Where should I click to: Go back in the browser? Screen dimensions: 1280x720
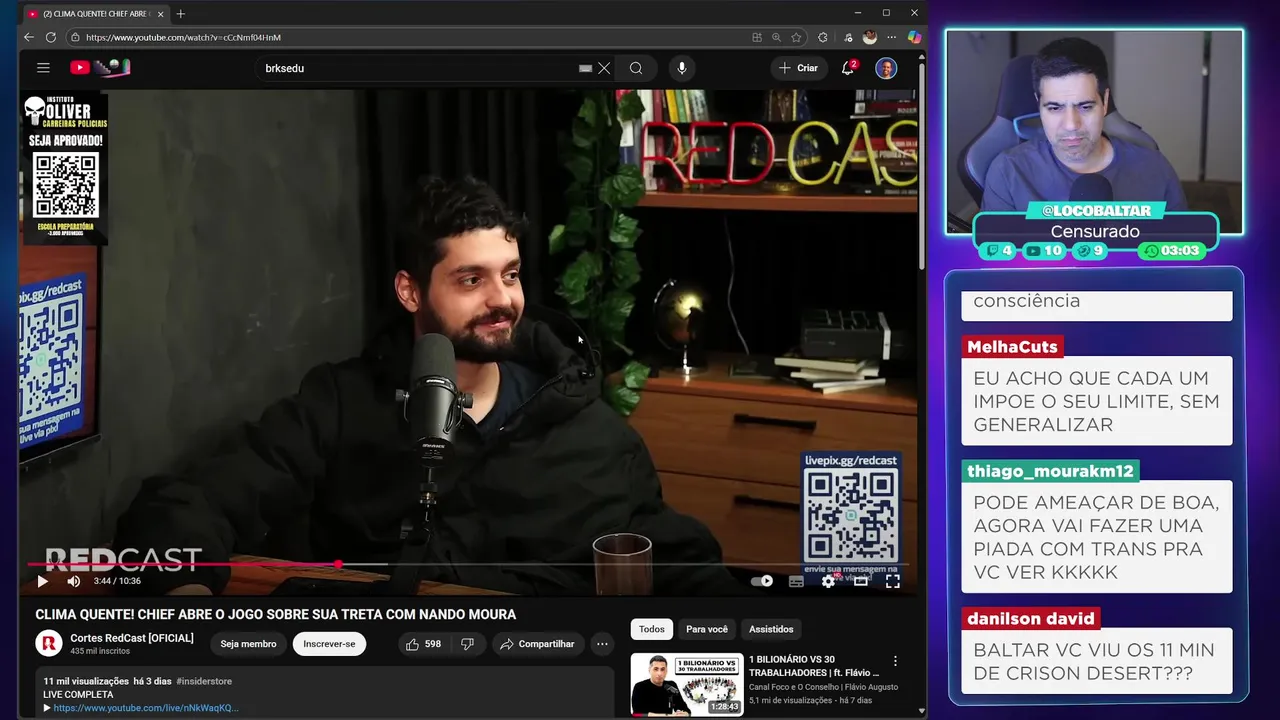pyautogui.click(x=29, y=37)
